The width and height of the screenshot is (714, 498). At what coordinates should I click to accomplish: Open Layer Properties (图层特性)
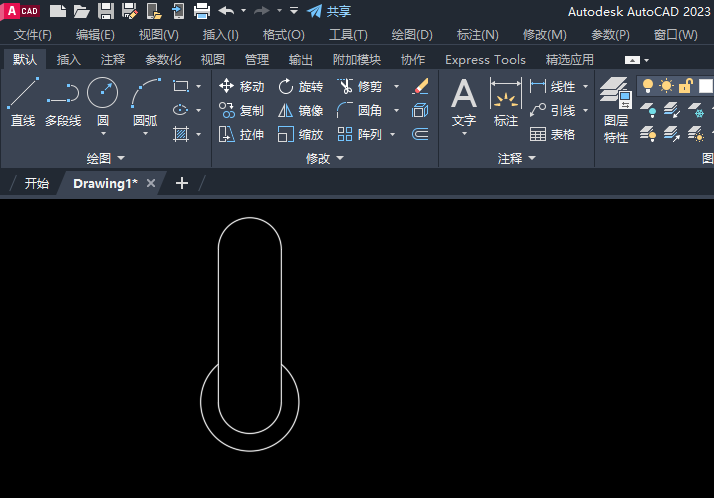pyautogui.click(x=616, y=110)
